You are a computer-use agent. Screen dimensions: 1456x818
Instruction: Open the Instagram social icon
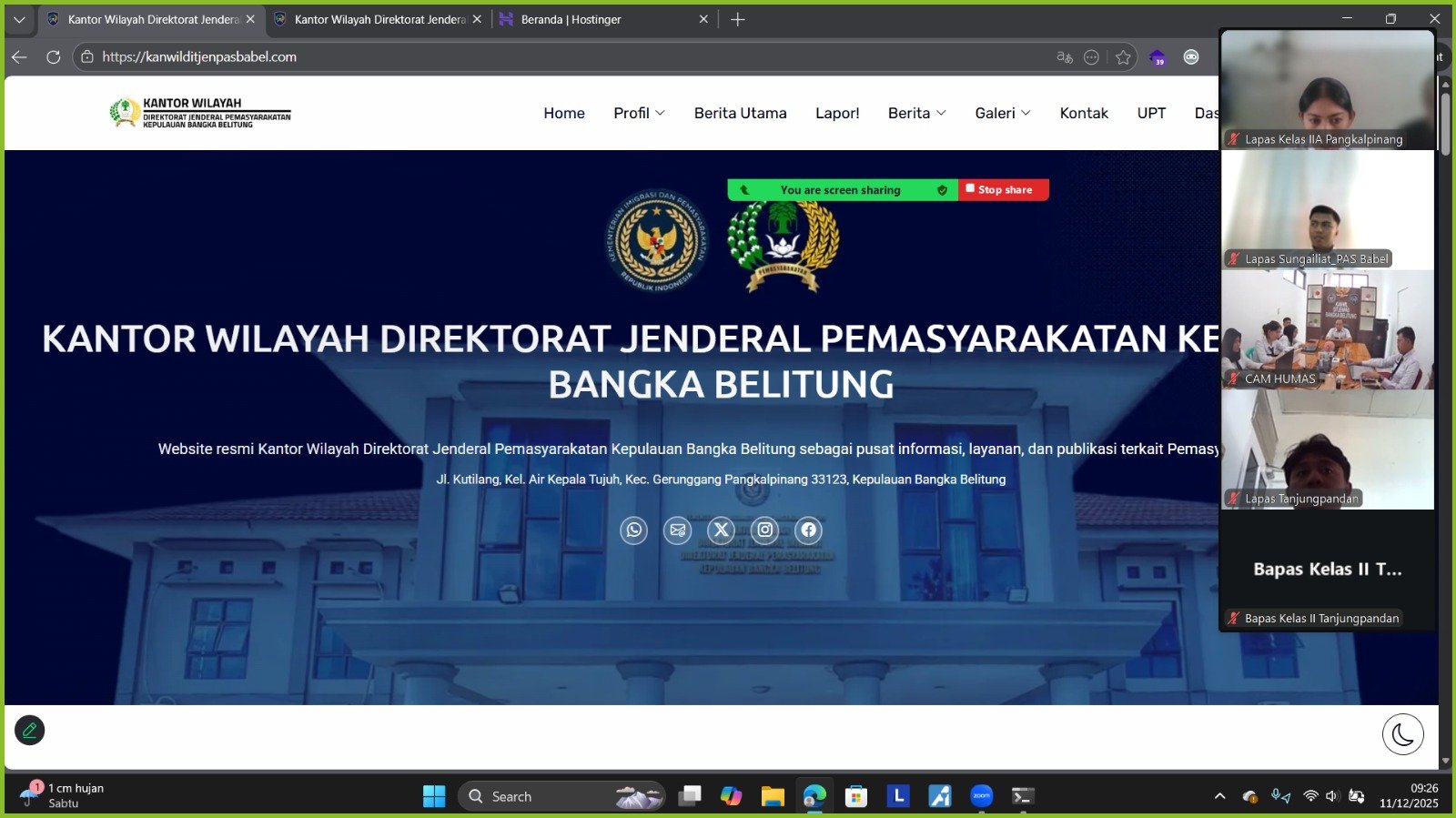pos(764,530)
